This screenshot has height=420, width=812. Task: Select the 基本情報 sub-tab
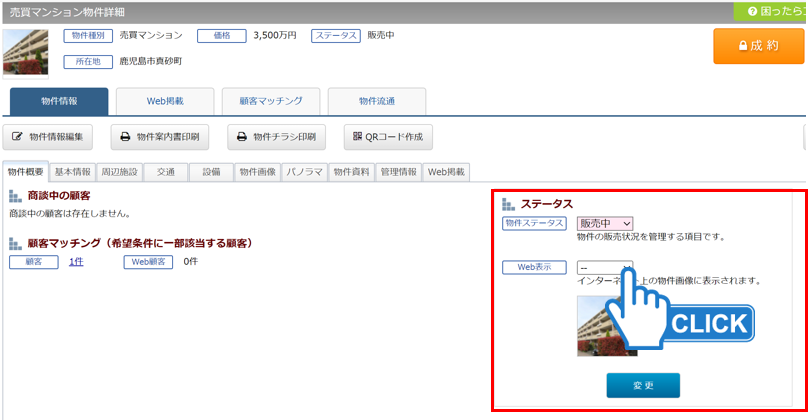[72, 172]
